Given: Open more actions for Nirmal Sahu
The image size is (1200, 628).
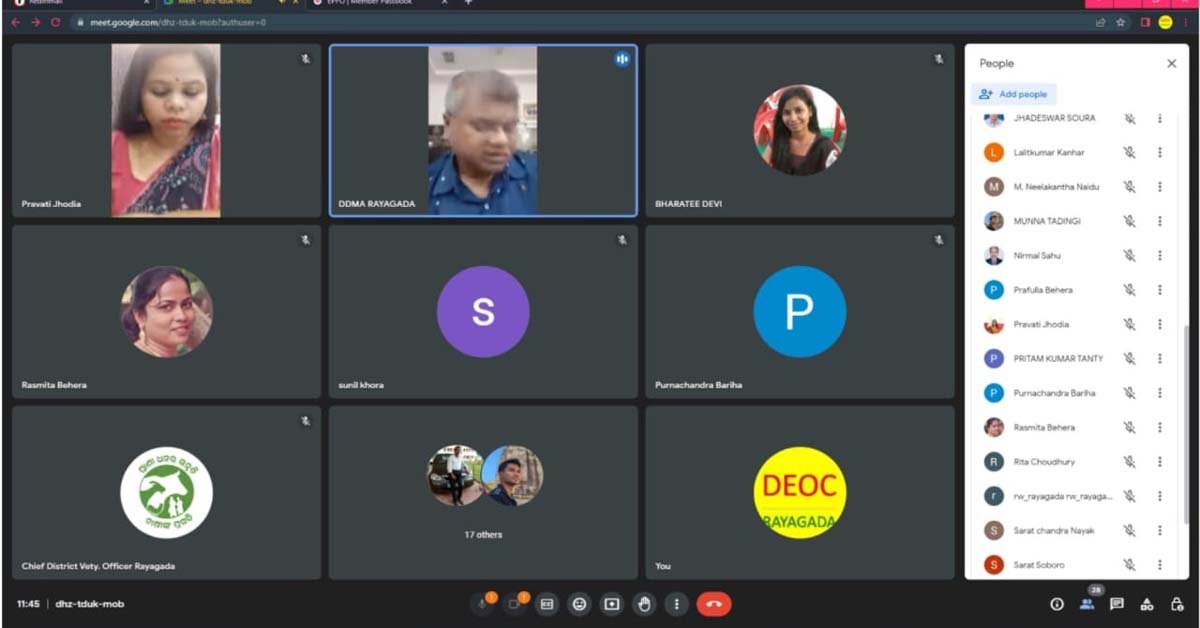Looking at the screenshot, I should [x=1160, y=256].
